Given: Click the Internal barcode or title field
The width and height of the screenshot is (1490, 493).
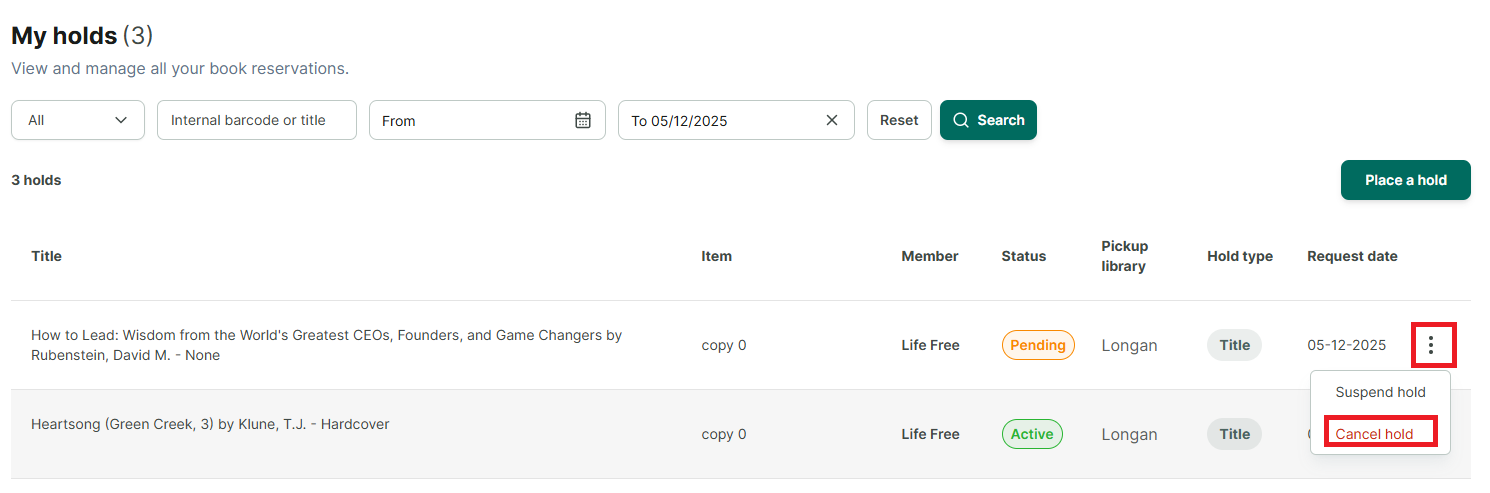Looking at the screenshot, I should click(x=257, y=120).
